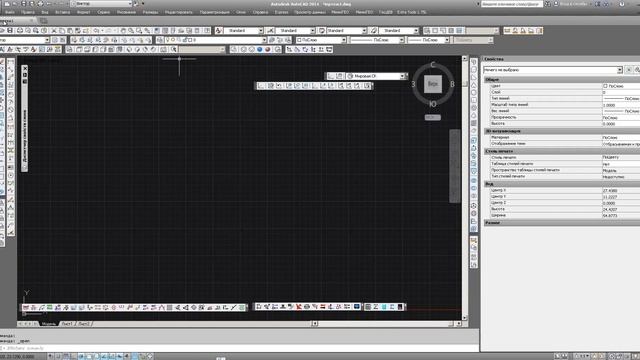Open the dimension style Standard dropdown
This screenshot has height=360, width=640.
(295, 31)
